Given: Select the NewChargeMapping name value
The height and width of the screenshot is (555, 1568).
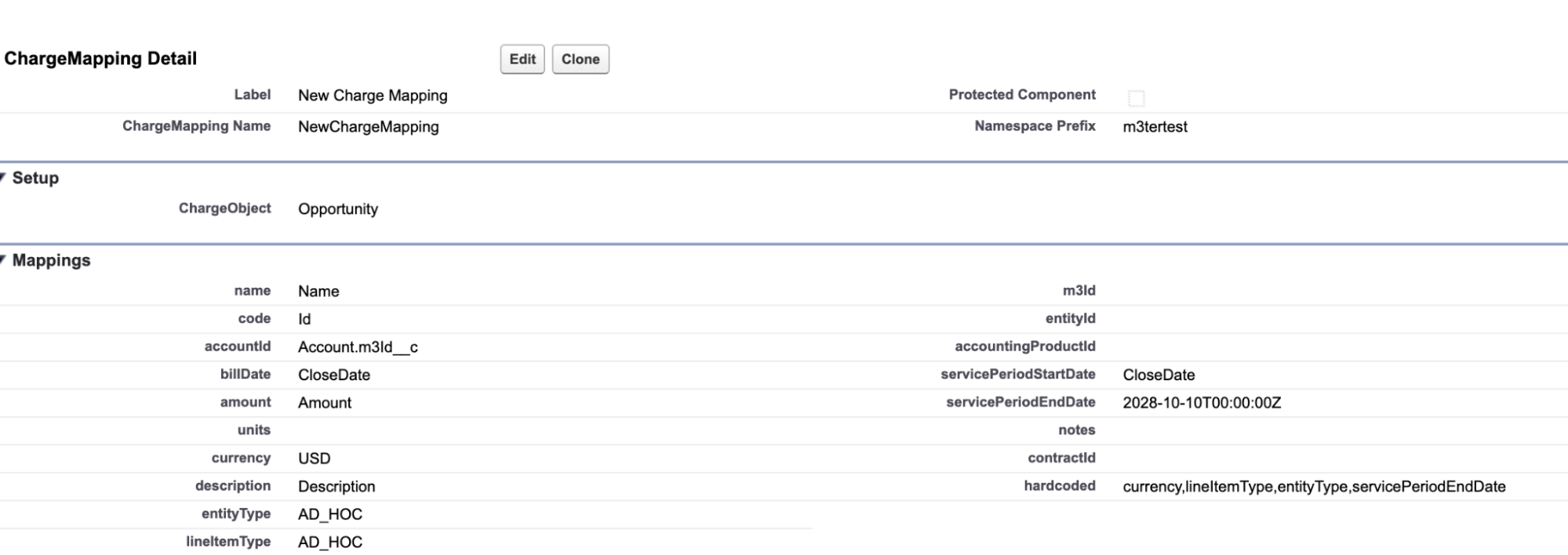Looking at the screenshot, I should point(368,127).
